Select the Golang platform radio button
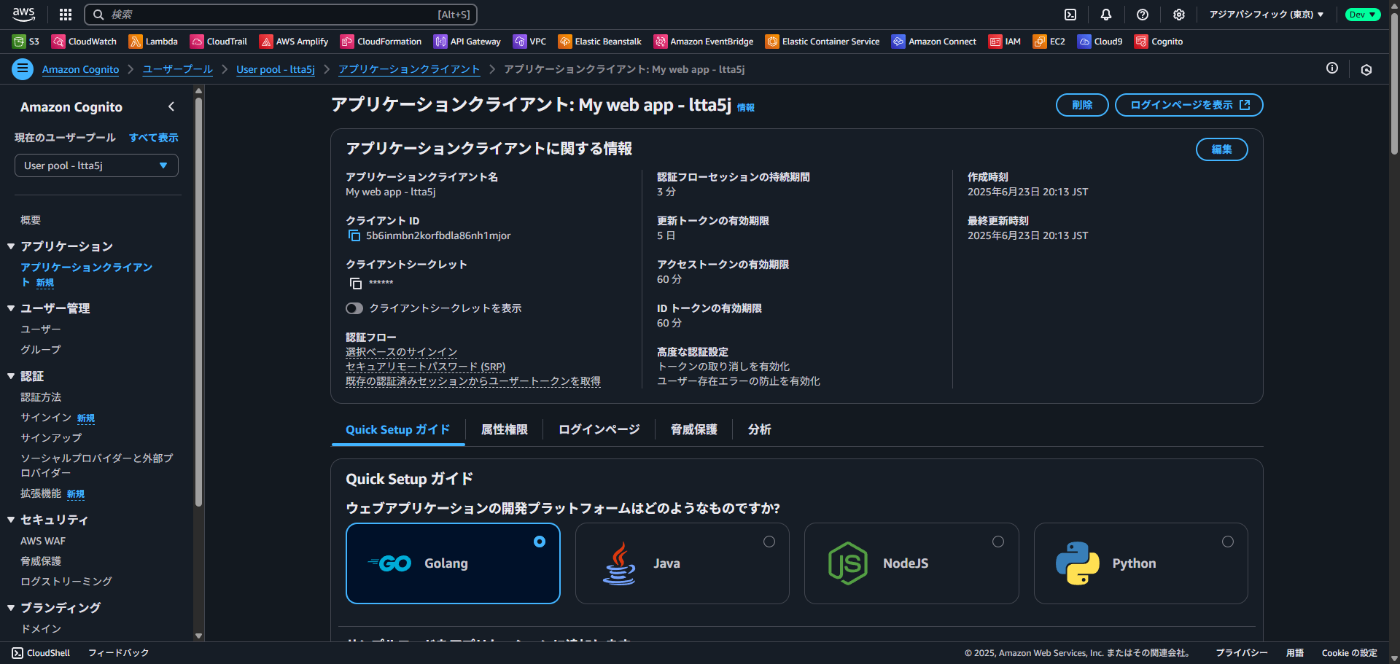Viewport: 1400px width, 664px height. tap(540, 541)
